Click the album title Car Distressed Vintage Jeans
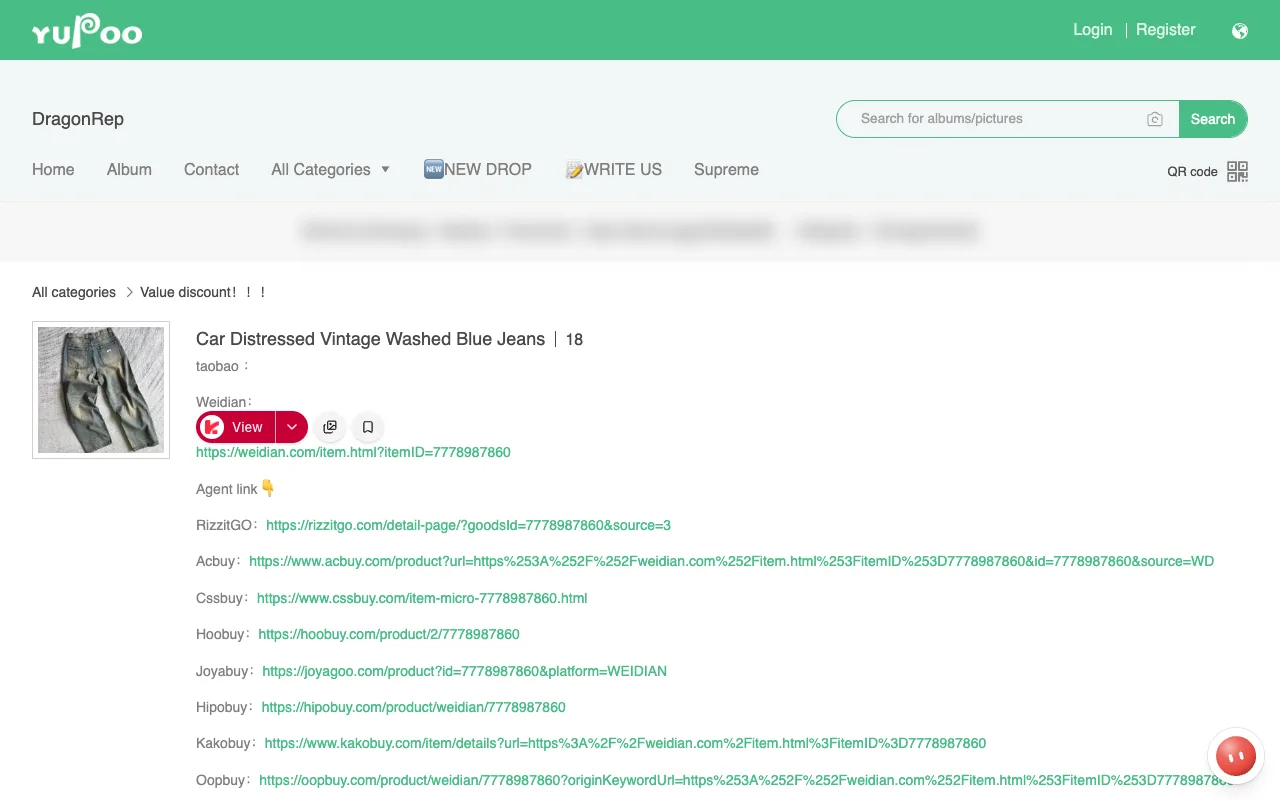This screenshot has width=1280, height=800. pos(370,339)
